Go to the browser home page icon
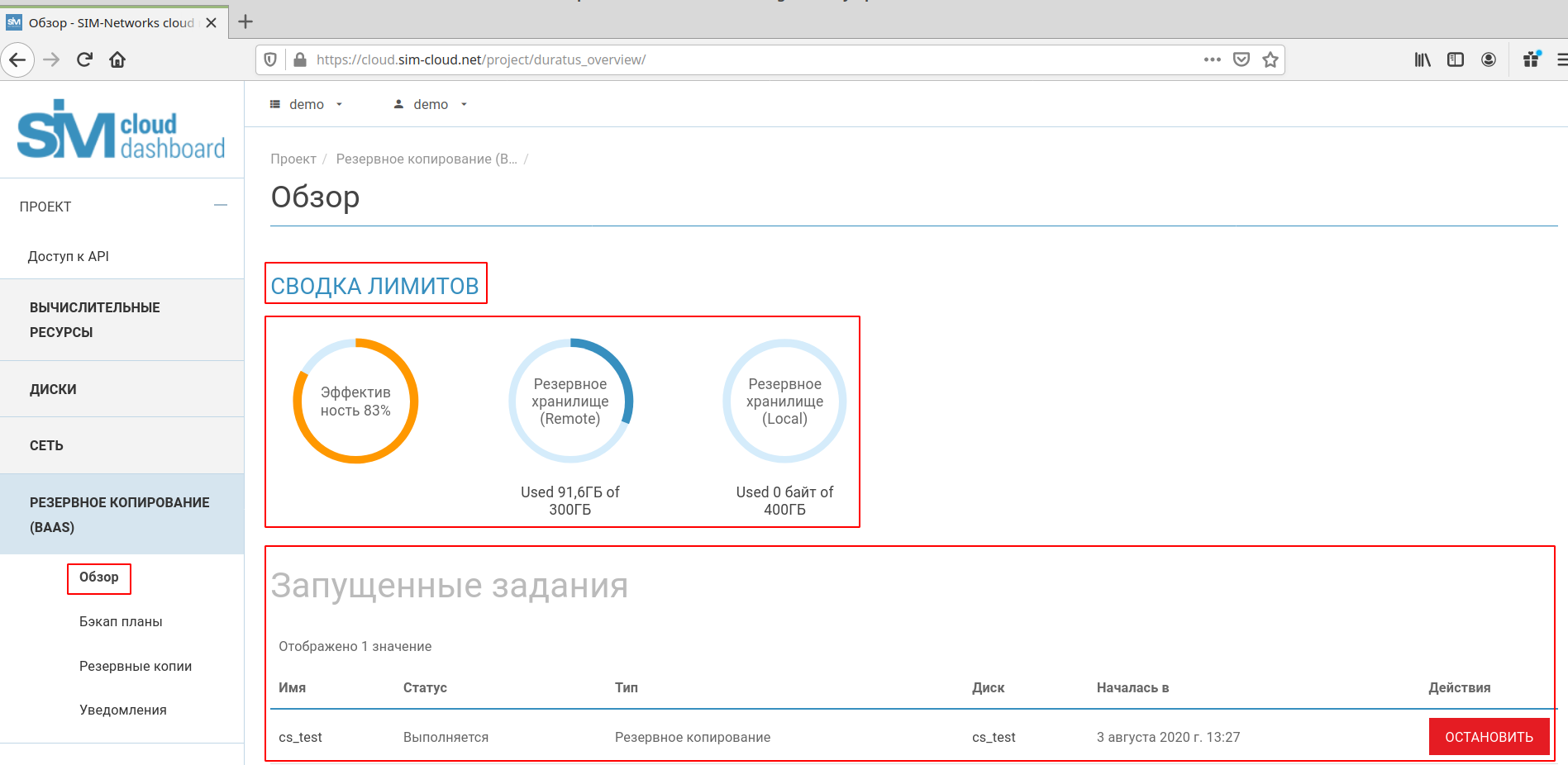The height and width of the screenshot is (765, 1568). point(117,59)
